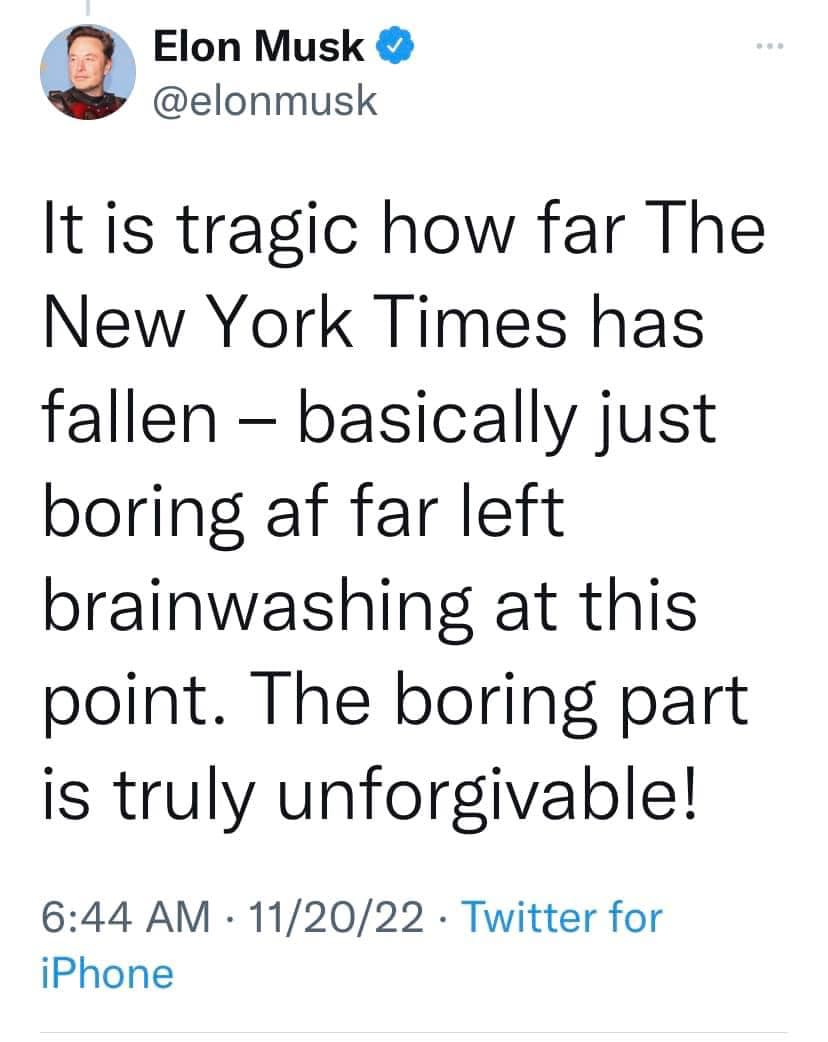Click the 6:44 AM timestamp
The image size is (828, 1042).
click(x=126, y=917)
